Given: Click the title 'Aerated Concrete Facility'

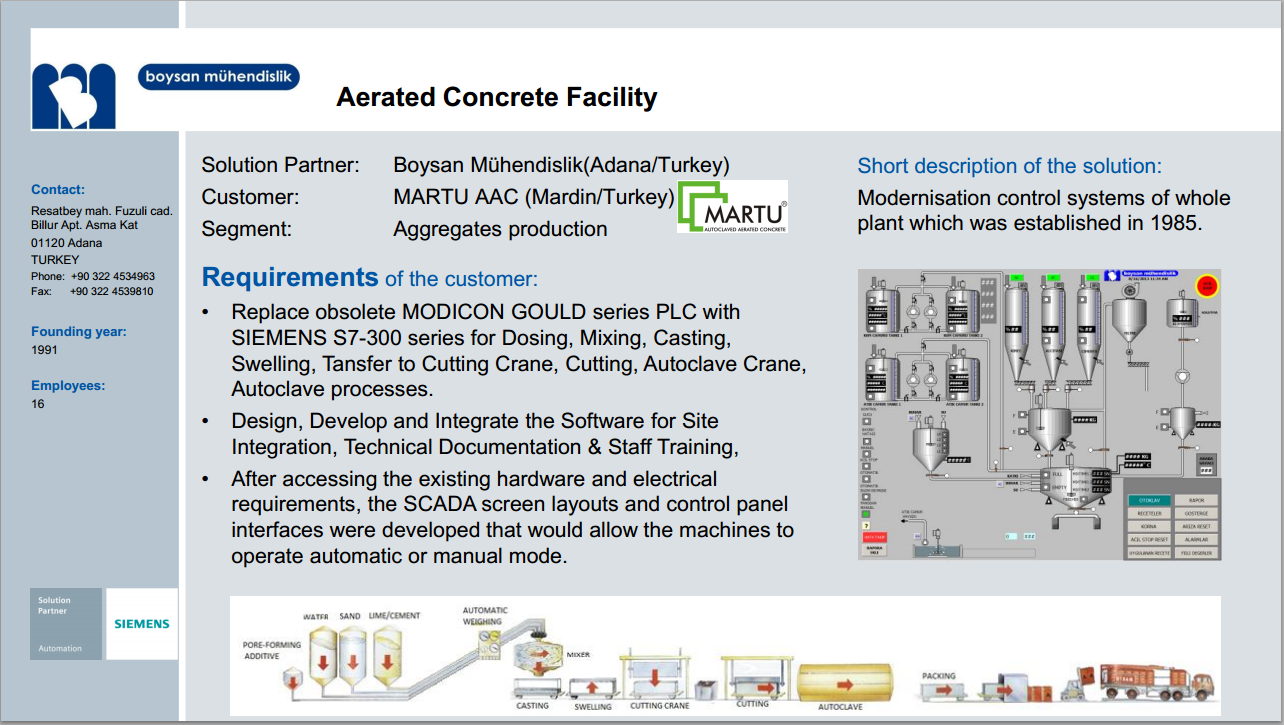Looking at the screenshot, I should (x=496, y=97).
